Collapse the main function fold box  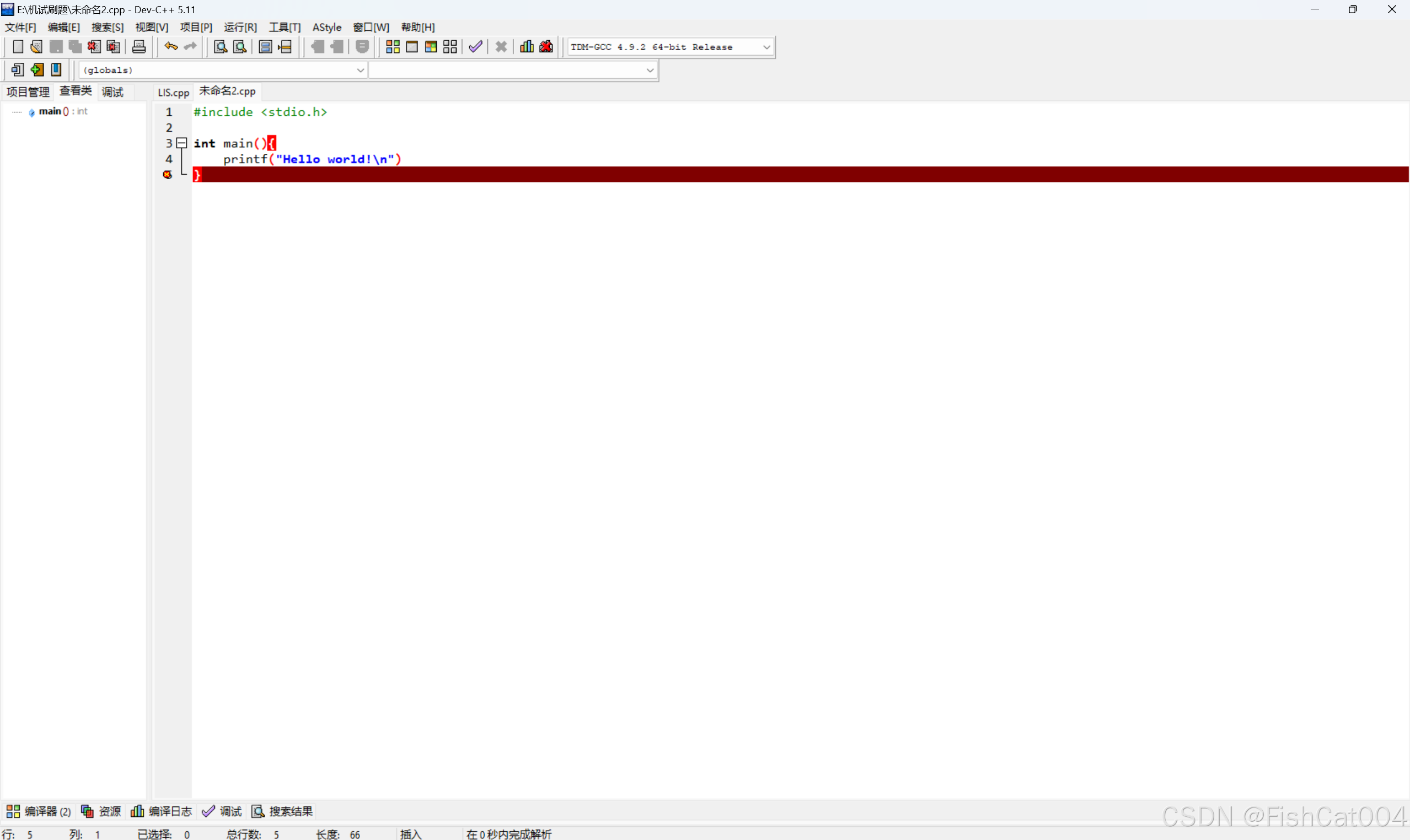click(182, 143)
